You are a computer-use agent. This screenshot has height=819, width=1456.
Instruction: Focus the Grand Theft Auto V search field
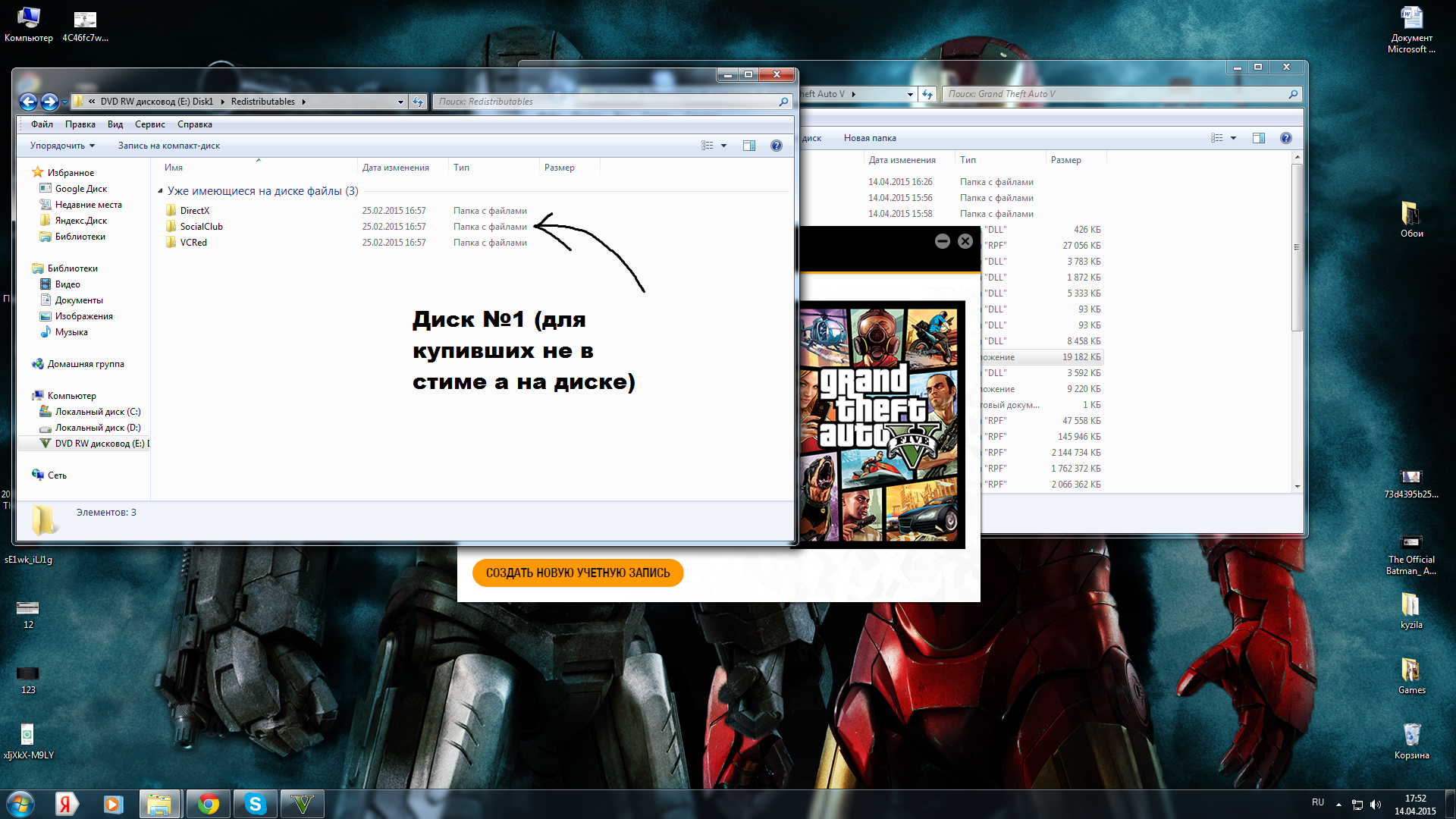pos(1121,94)
